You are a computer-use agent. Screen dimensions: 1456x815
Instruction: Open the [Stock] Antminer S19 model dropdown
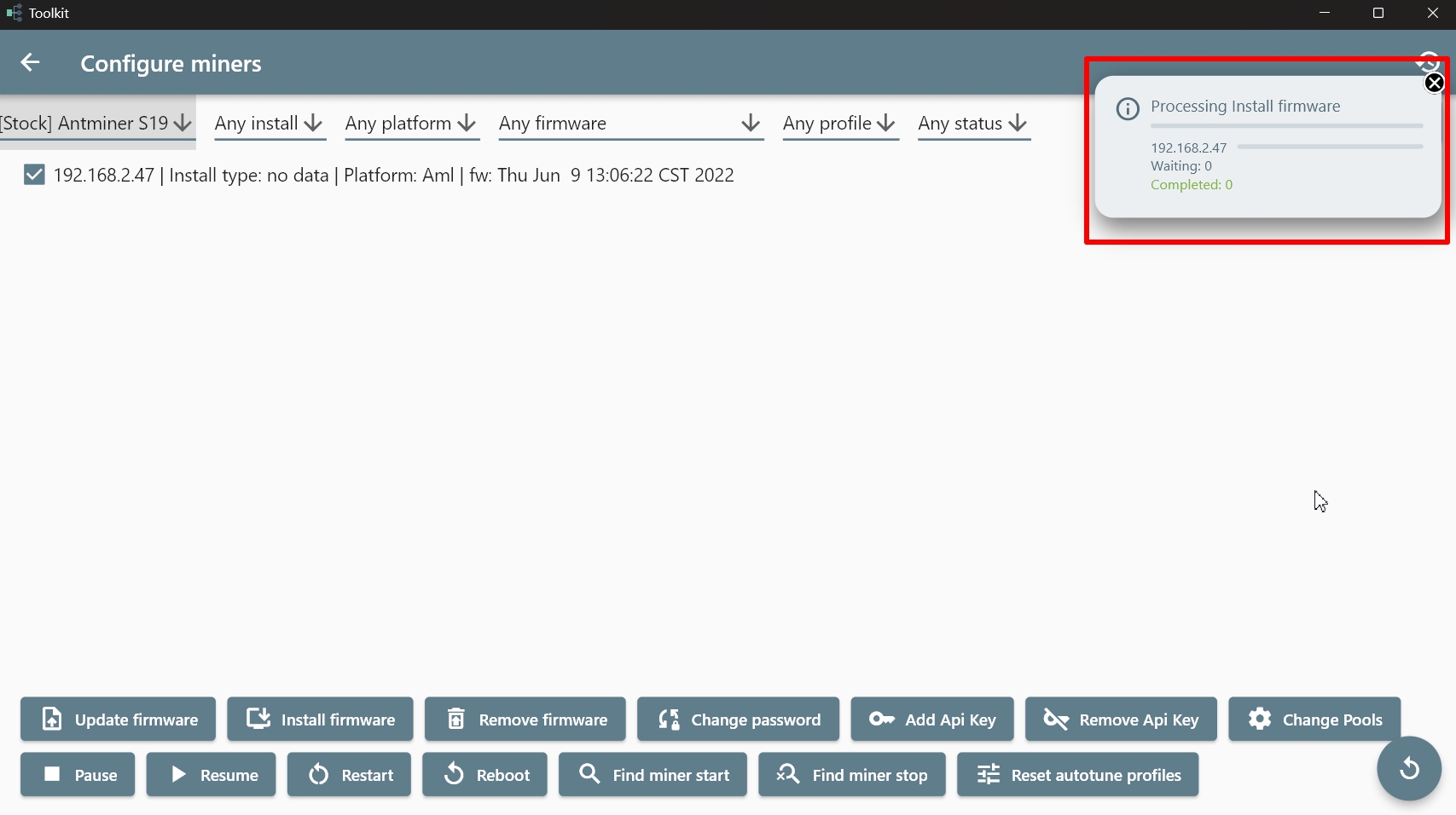coord(96,123)
